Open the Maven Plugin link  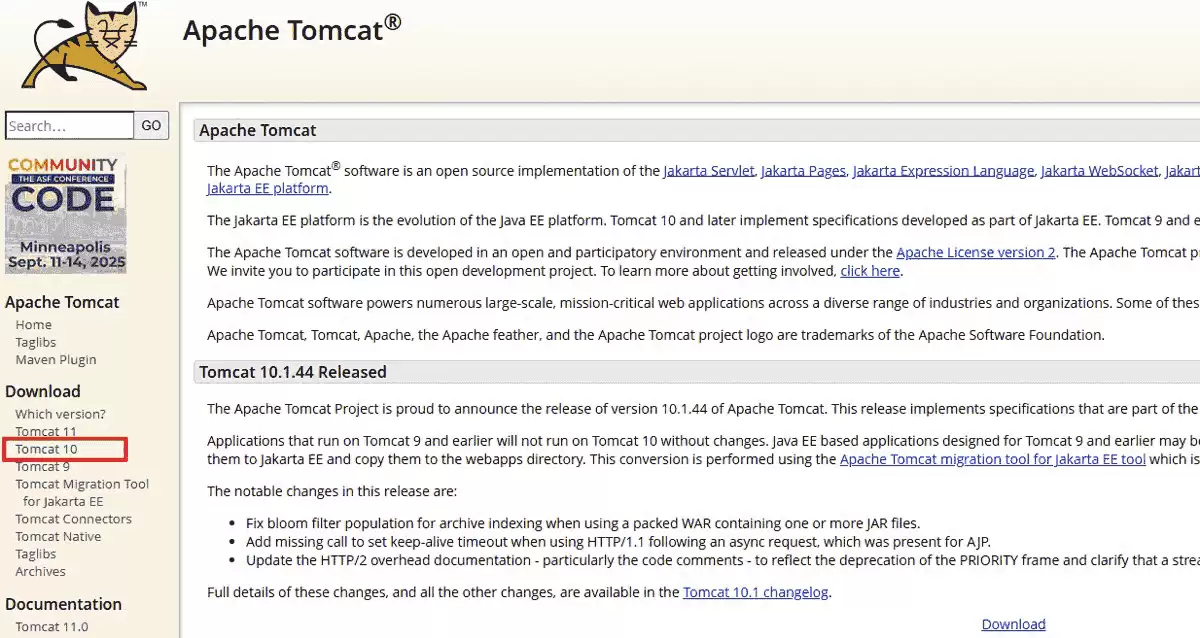pyautogui.click(x=56, y=359)
